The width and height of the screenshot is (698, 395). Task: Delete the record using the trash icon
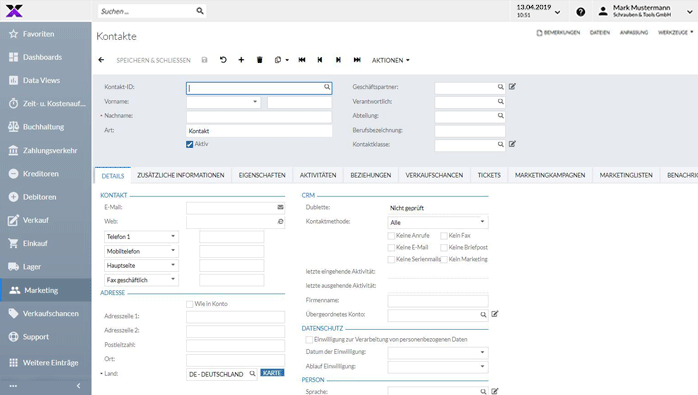click(260, 60)
